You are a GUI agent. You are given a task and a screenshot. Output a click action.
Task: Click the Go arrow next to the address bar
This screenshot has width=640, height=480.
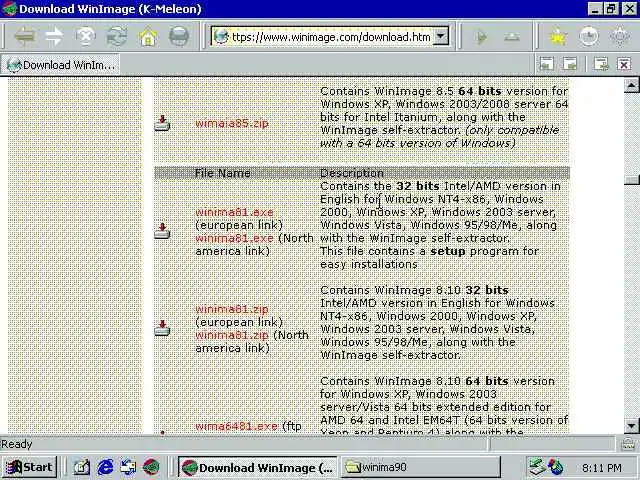pyautogui.click(x=482, y=38)
